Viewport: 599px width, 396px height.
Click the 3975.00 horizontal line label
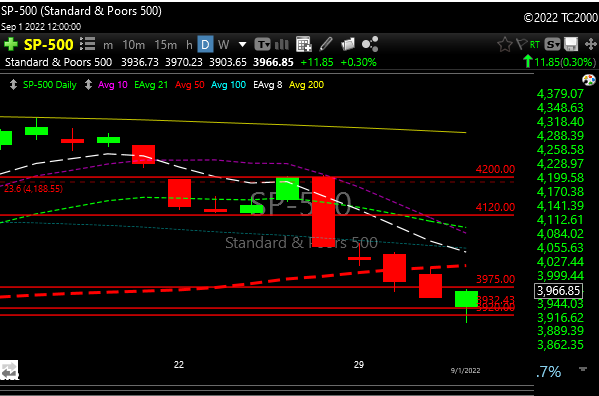(x=495, y=279)
